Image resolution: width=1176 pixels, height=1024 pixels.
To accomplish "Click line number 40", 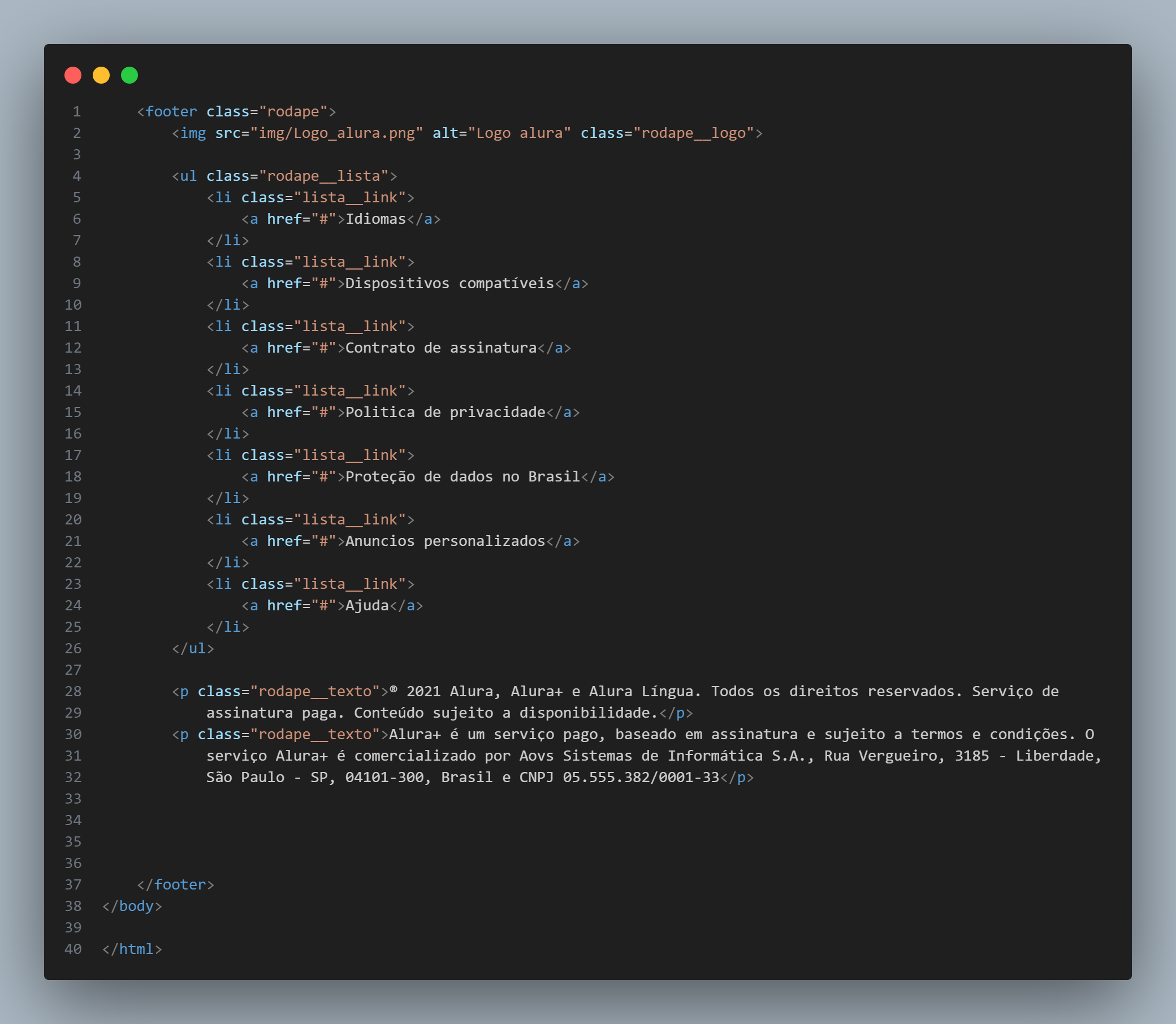I will [x=73, y=949].
